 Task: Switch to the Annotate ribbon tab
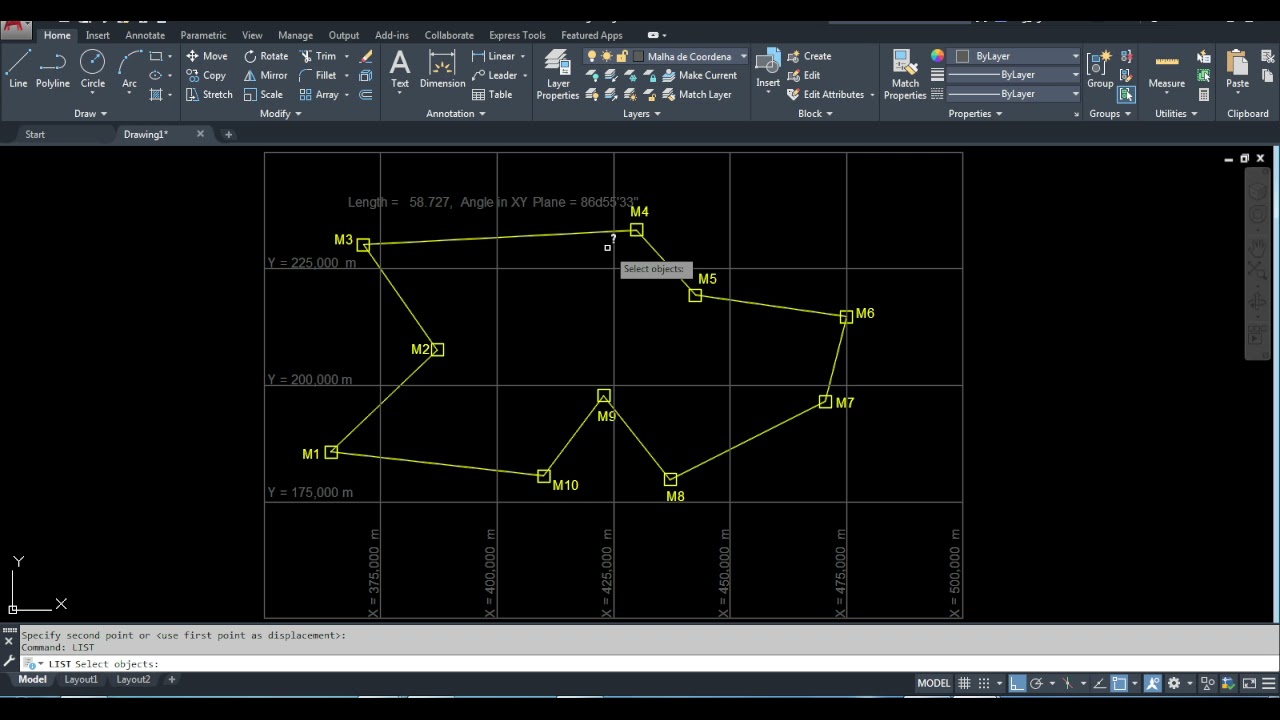coord(145,35)
